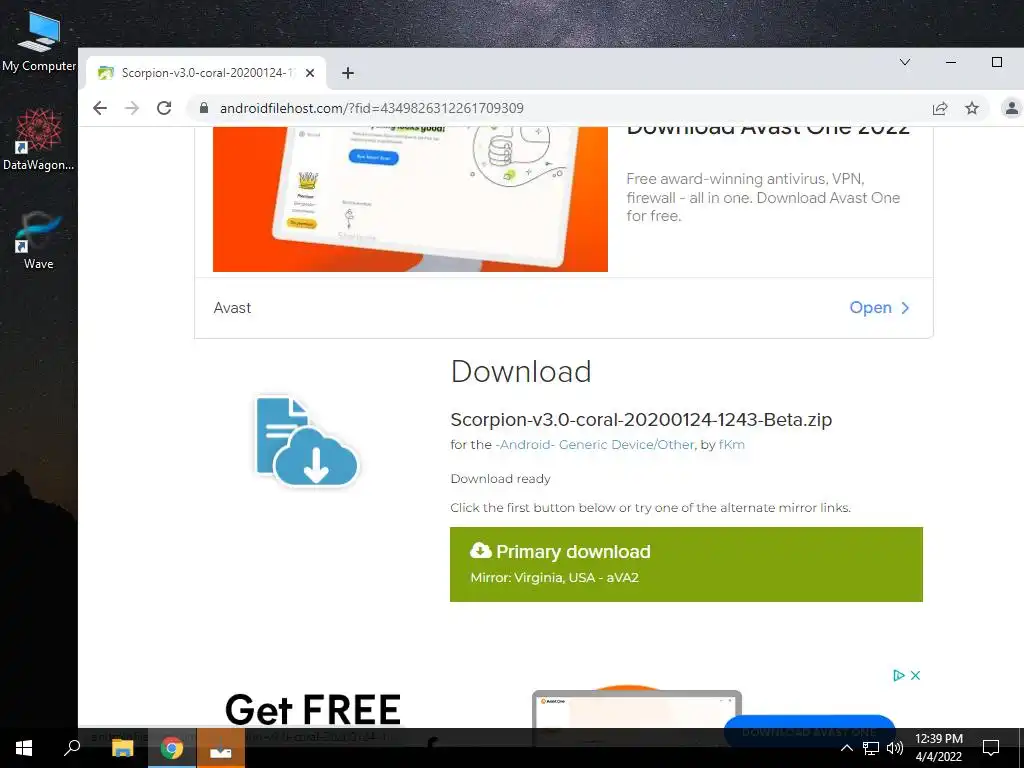Click the Download ready status text
Image resolution: width=1024 pixels, height=768 pixels.
coord(500,479)
